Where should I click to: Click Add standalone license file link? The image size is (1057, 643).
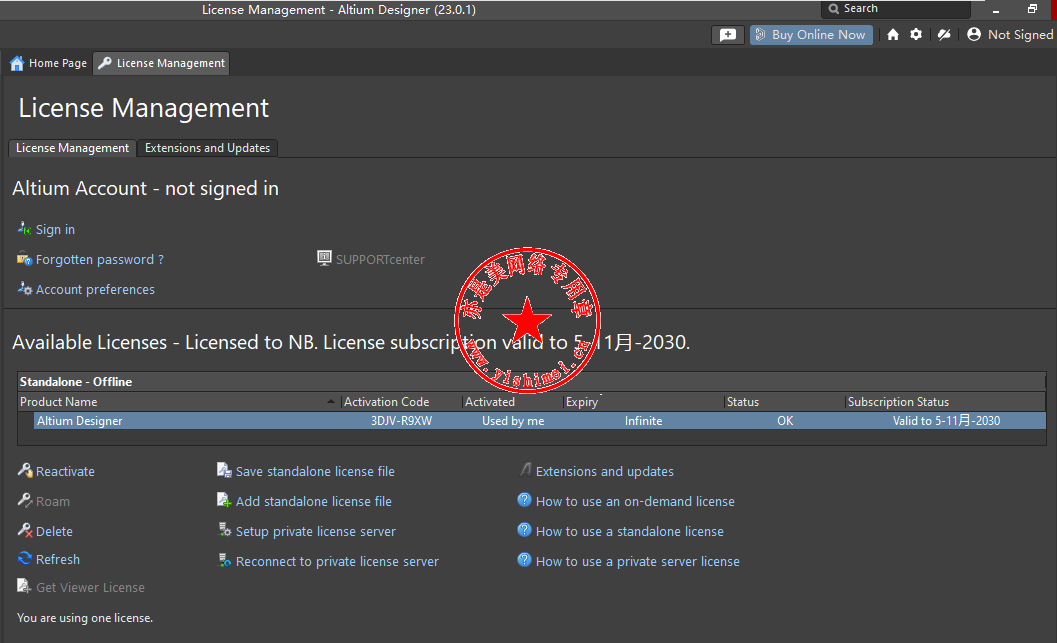[x=313, y=501]
